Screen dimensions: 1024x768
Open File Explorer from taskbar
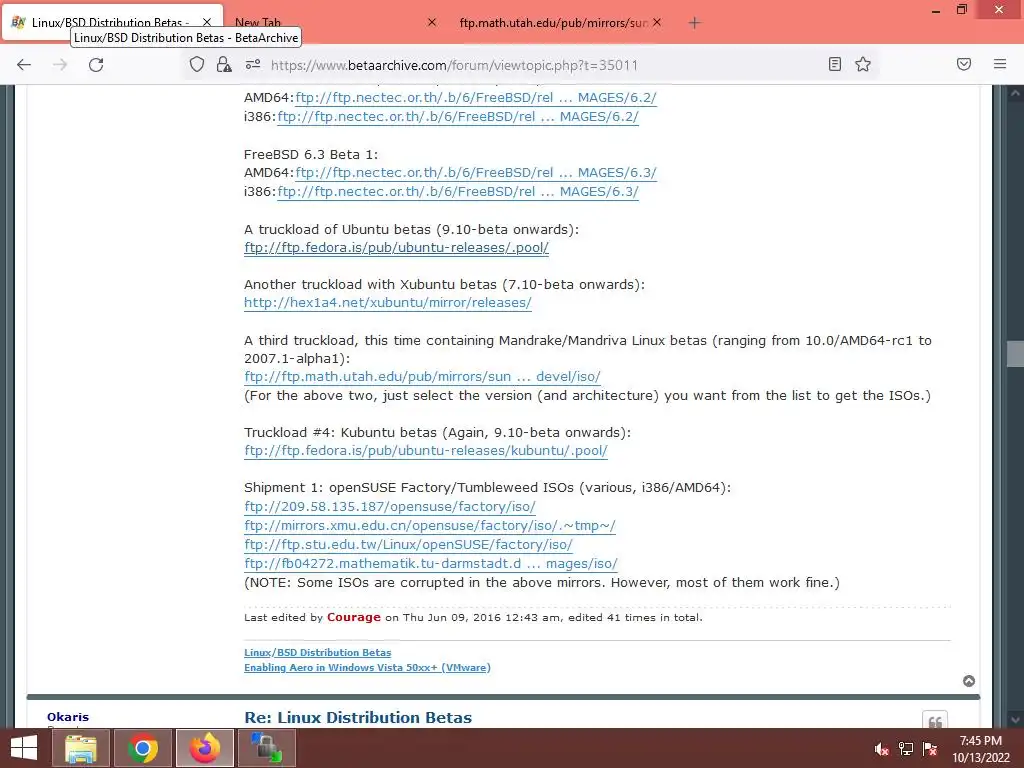click(80, 748)
